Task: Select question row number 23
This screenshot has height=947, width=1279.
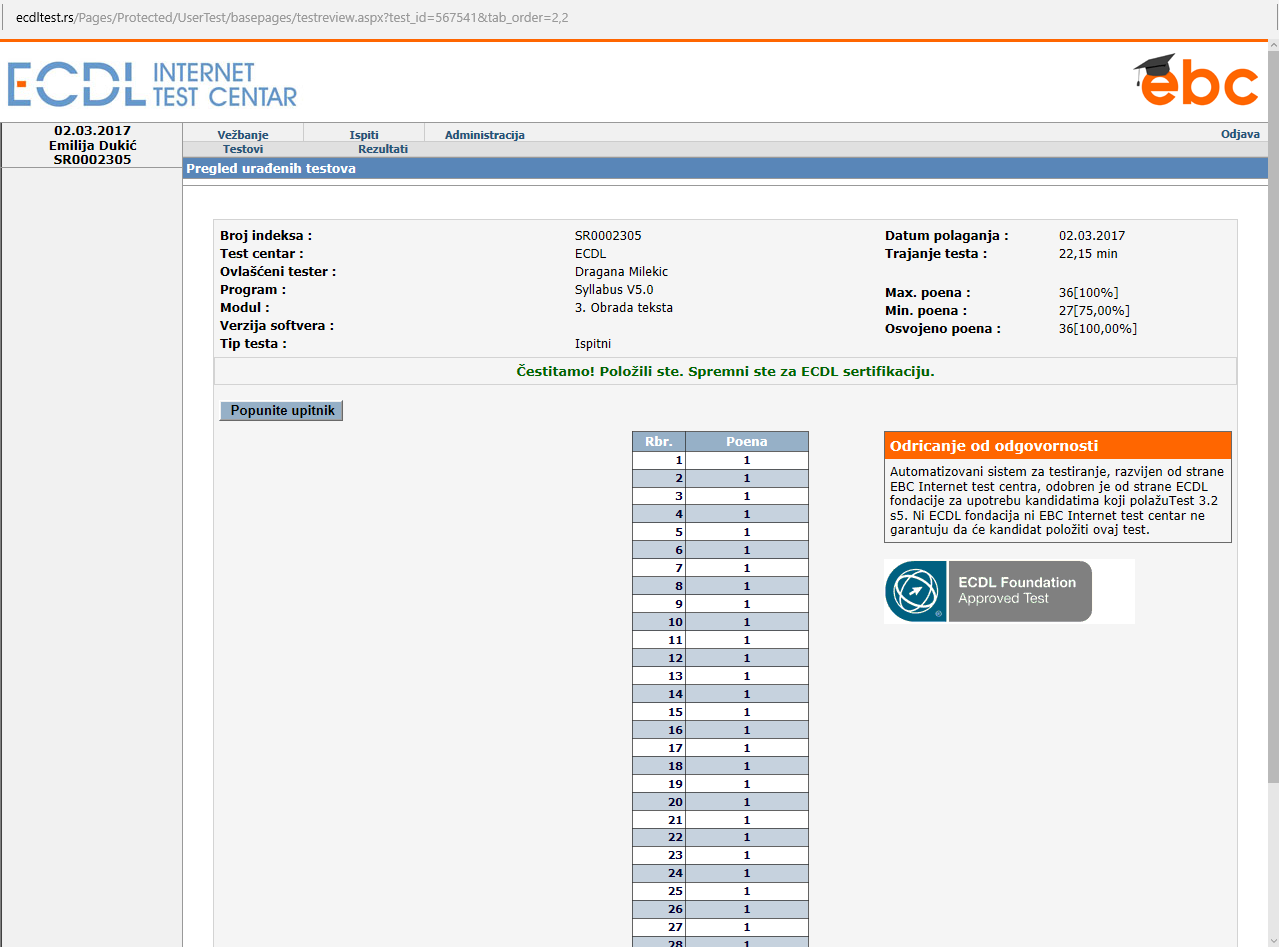Action: pyautogui.click(x=720, y=855)
